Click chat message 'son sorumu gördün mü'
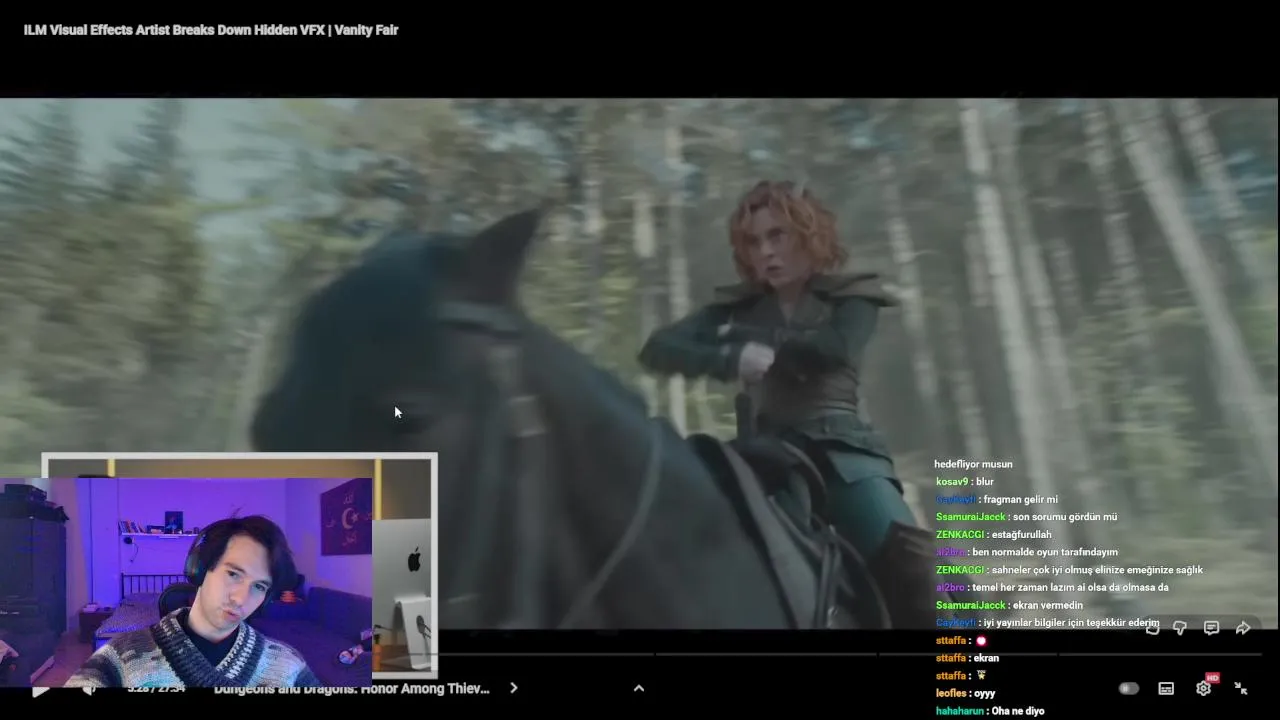1280x720 pixels. pos(1065,517)
